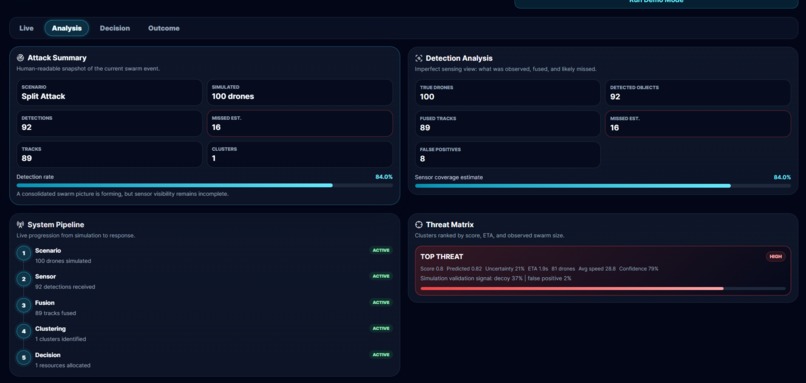Screen dimensions: 806x383
Task: Click the ACTIVE badge on Decision row
Action: [381, 354]
